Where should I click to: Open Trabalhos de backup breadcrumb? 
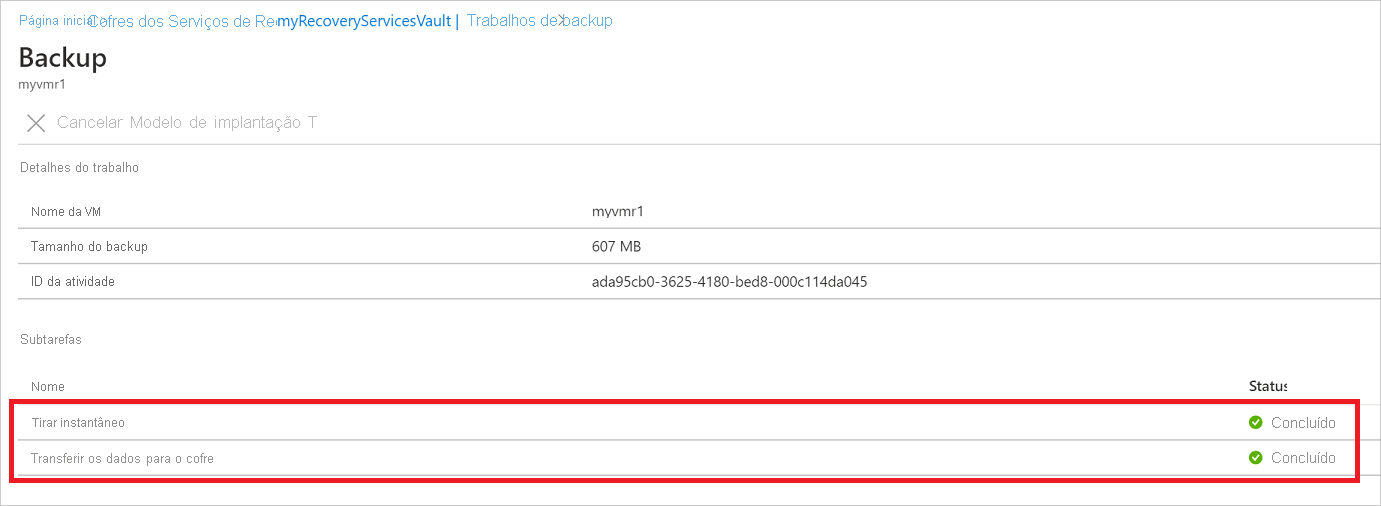coord(540,20)
